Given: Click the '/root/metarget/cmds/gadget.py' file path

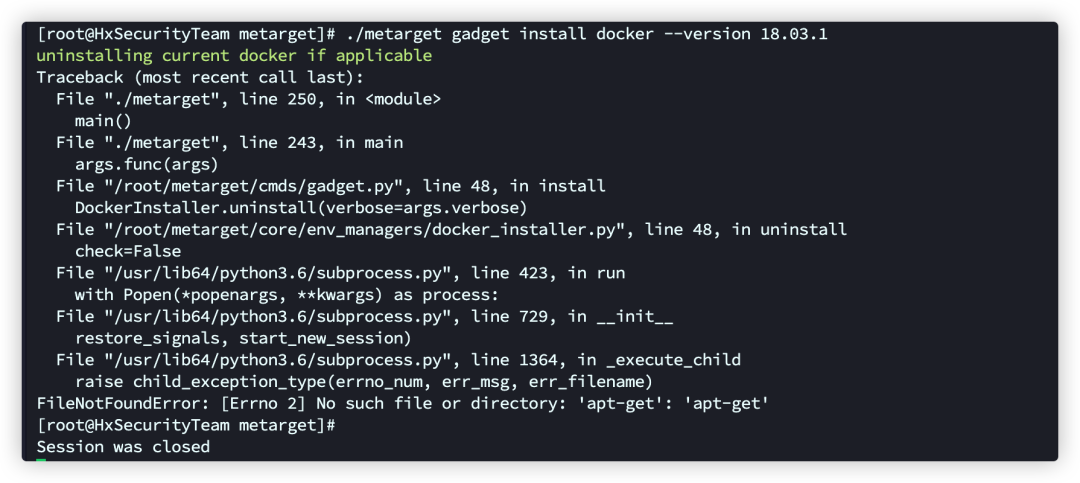Looking at the screenshot, I should coord(253,186).
